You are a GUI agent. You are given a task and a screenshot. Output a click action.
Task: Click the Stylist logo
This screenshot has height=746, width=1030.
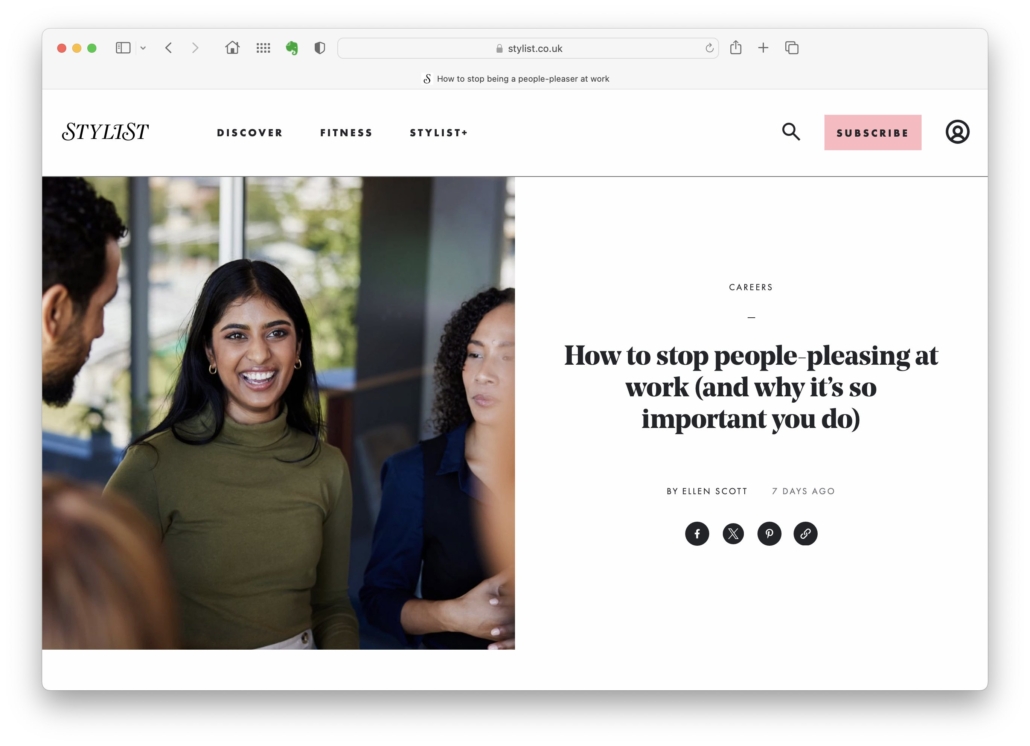[105, 132]
